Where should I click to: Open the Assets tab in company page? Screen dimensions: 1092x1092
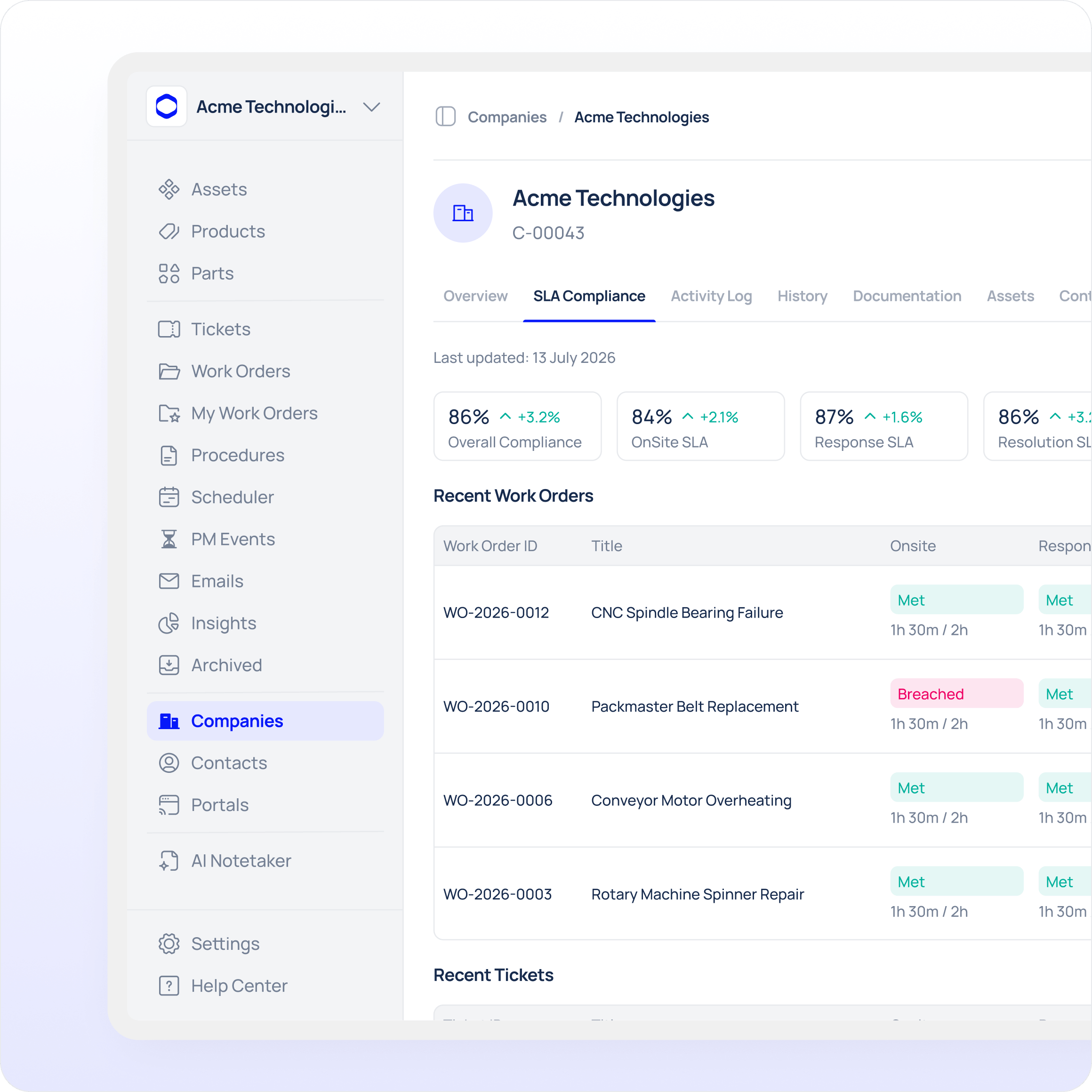coord(1010,296)
